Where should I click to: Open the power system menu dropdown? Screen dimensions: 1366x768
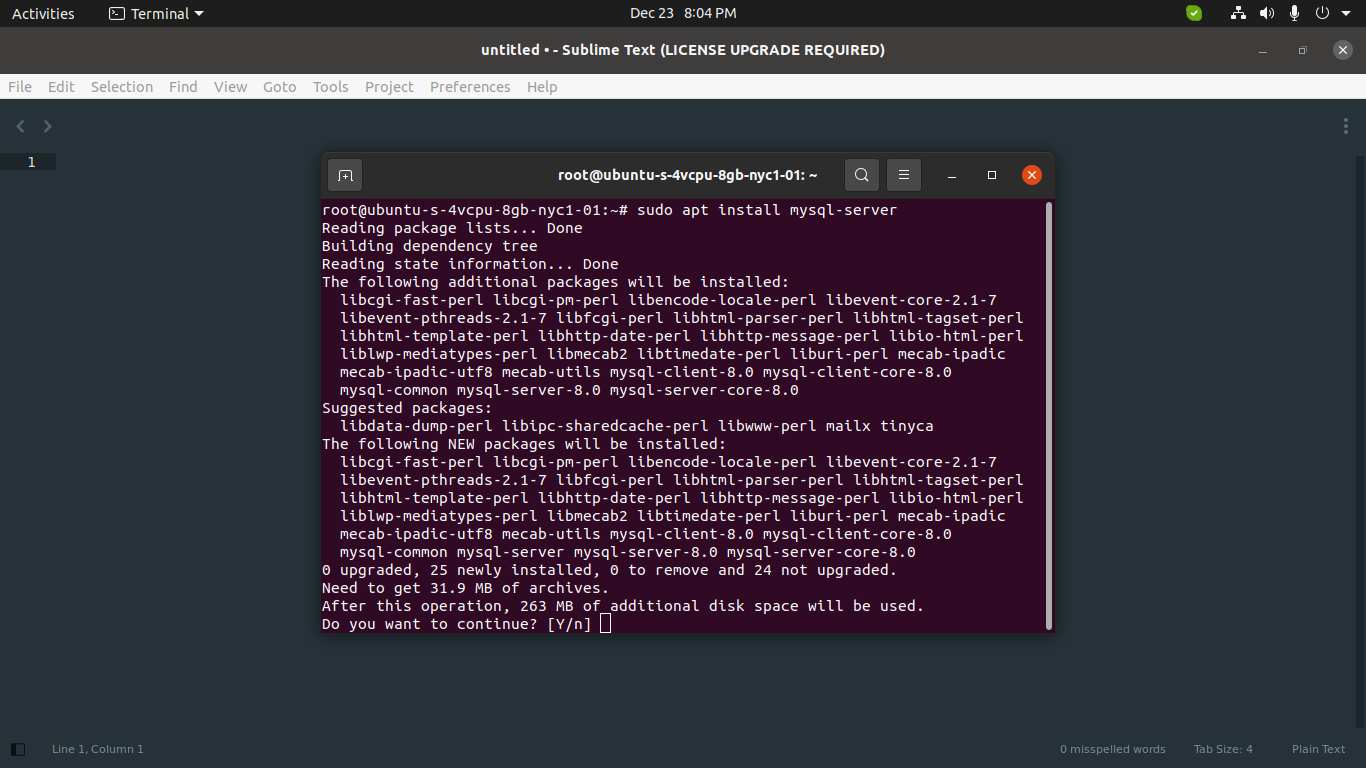[1330, 13]
